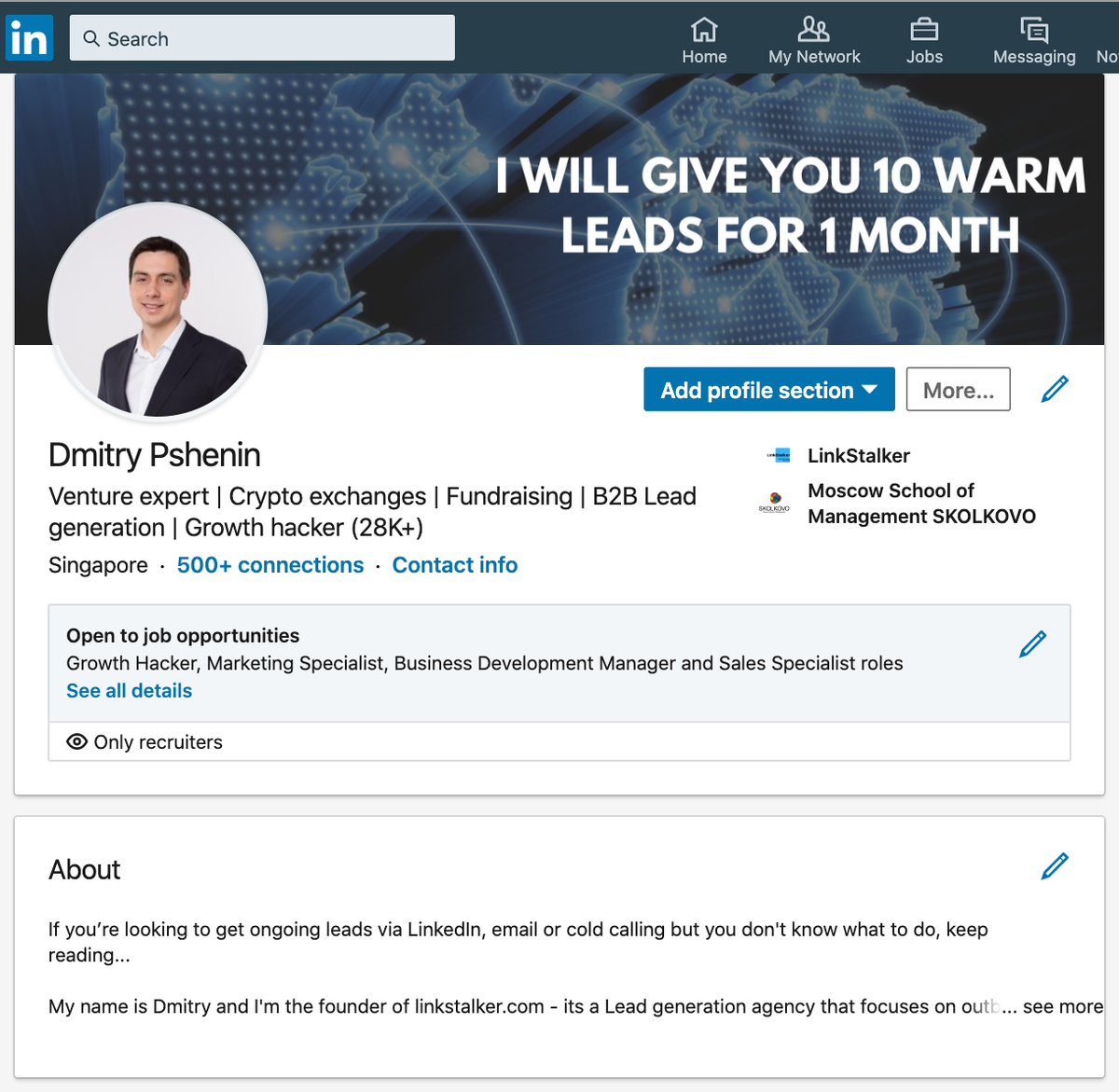The height and width of the screenshot is (1092, 1119).
Task: Edit profile intro with pencil icon
Action: (1055, 390)
